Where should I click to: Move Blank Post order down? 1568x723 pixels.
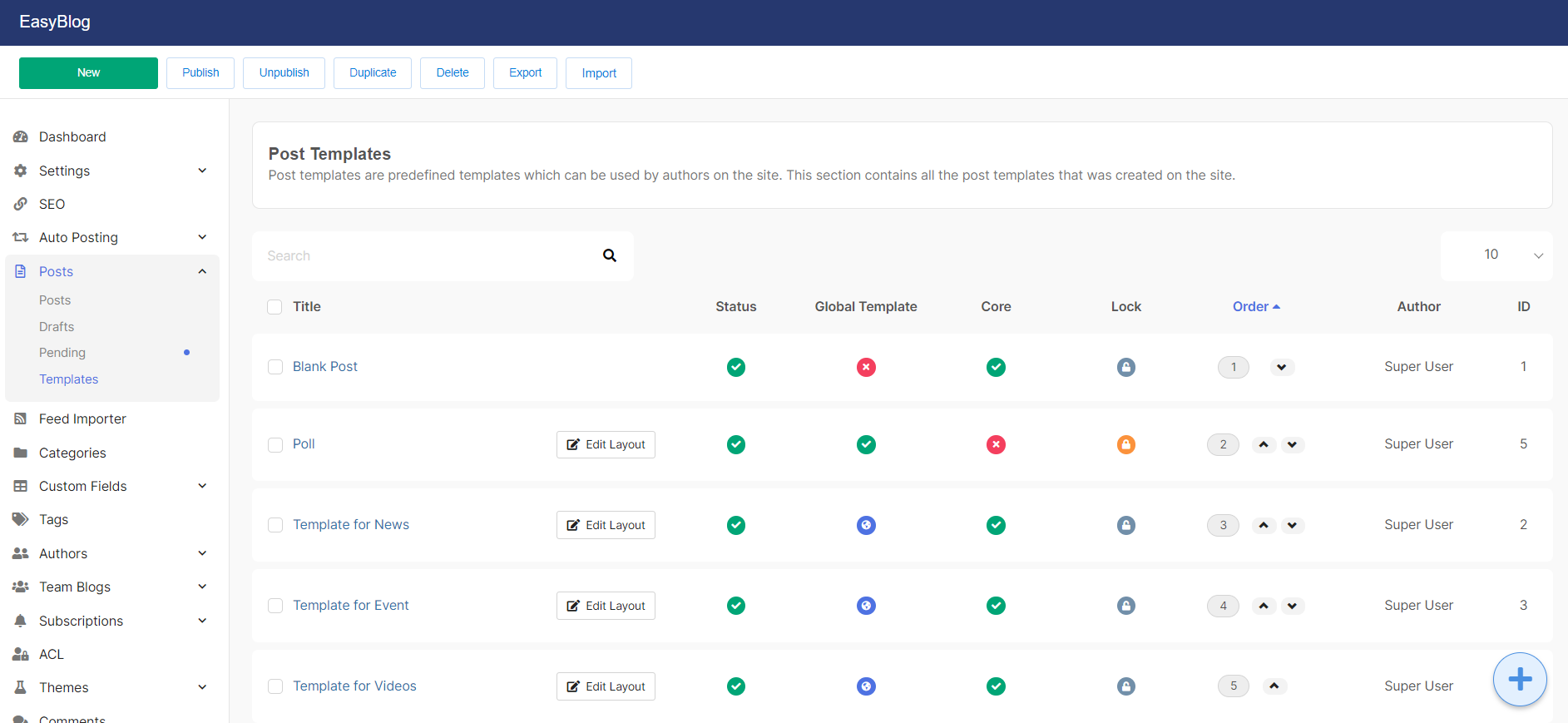click(x=1282, y=367)
